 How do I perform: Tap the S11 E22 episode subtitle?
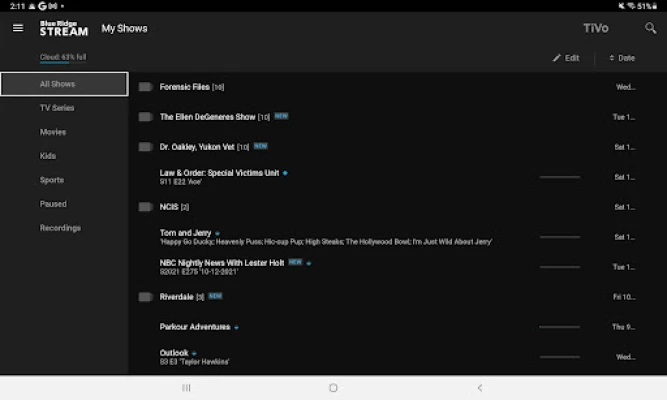coord(180,182)
